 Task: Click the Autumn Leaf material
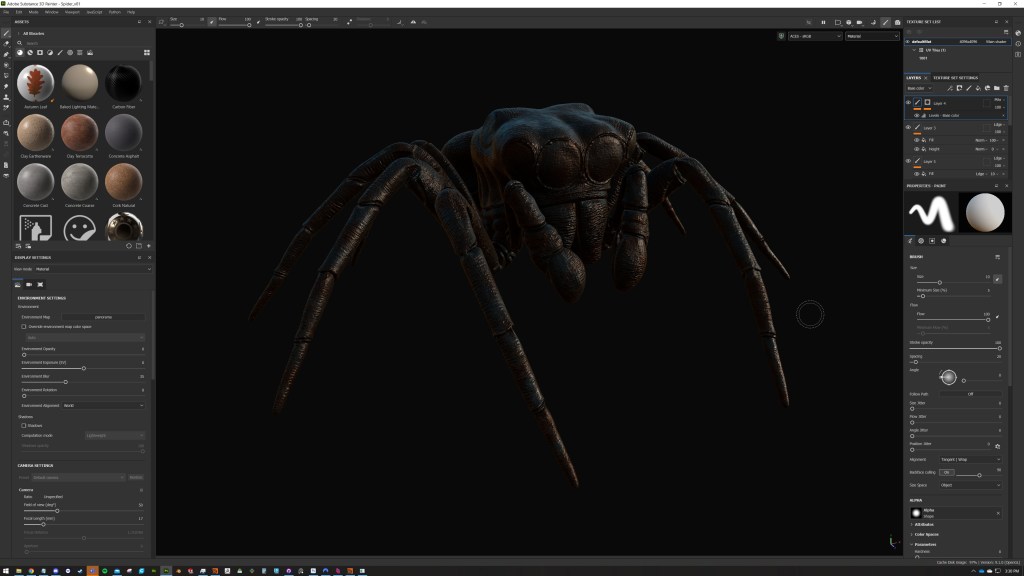pyautogui.click(x=36, y=84)
